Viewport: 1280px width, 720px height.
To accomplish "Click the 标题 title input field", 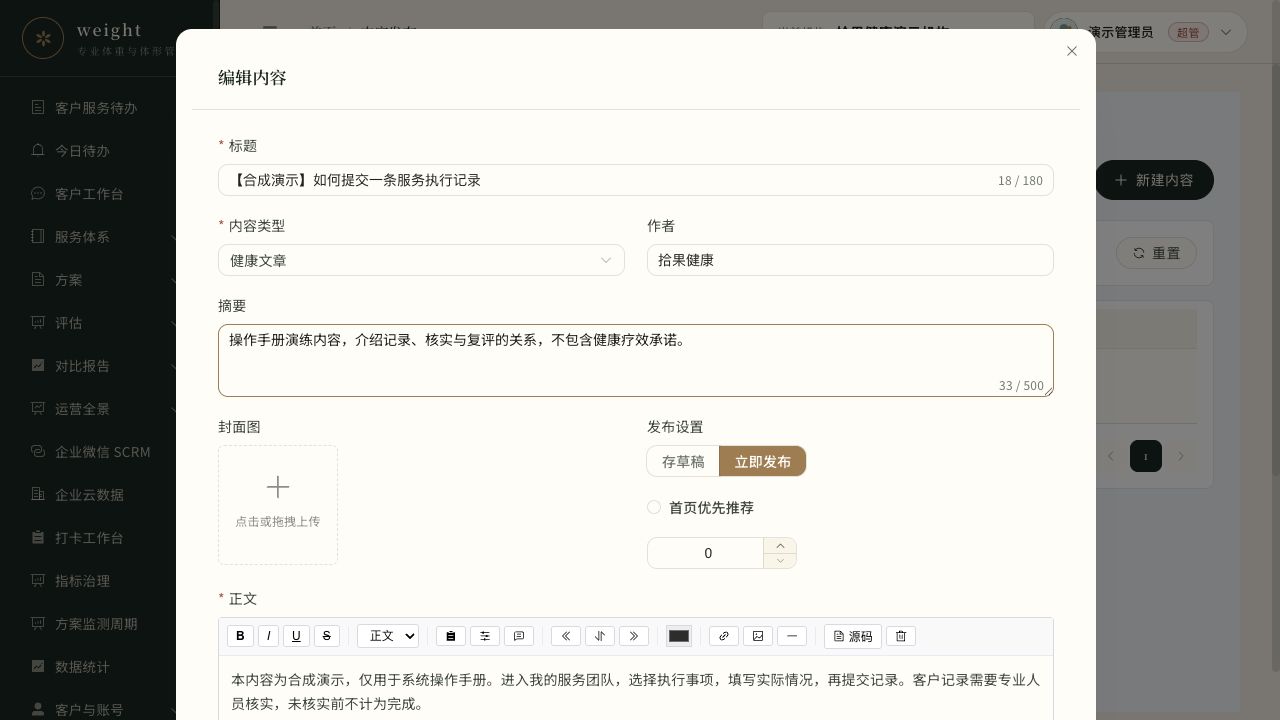I will pyautogui.click(x=636, y=180).
